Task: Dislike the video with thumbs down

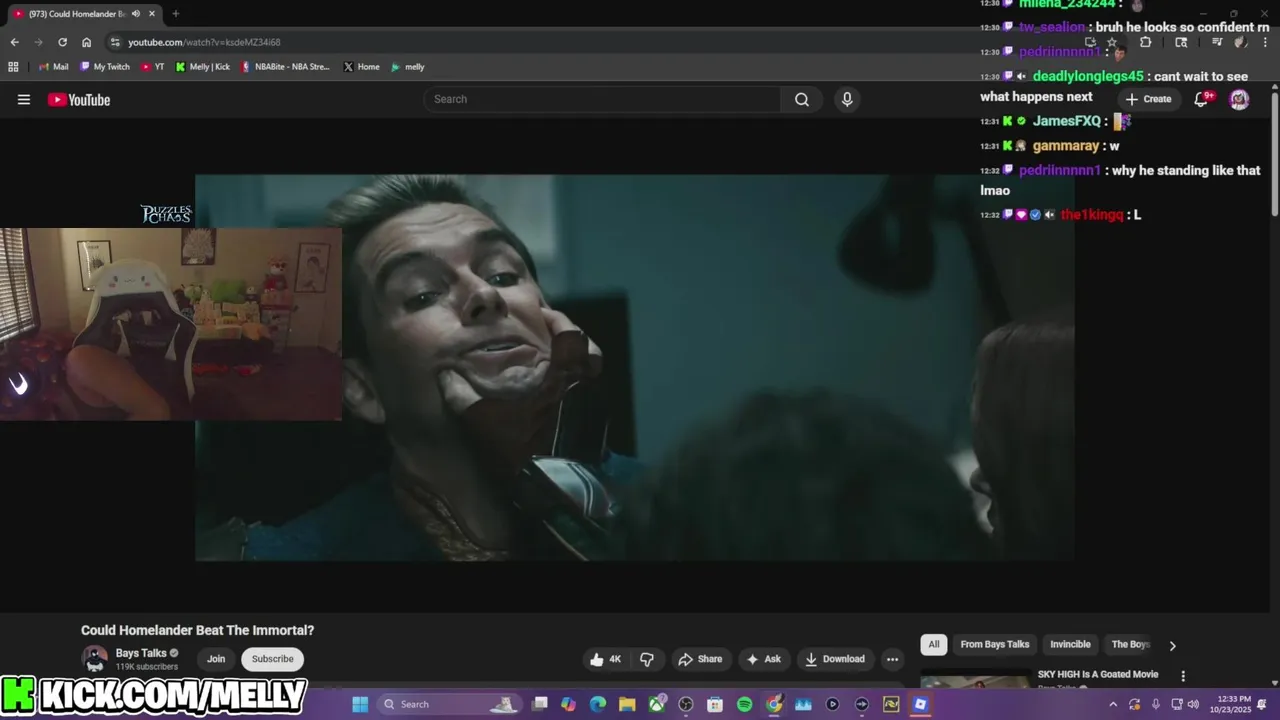Action: tap(647, 659)
